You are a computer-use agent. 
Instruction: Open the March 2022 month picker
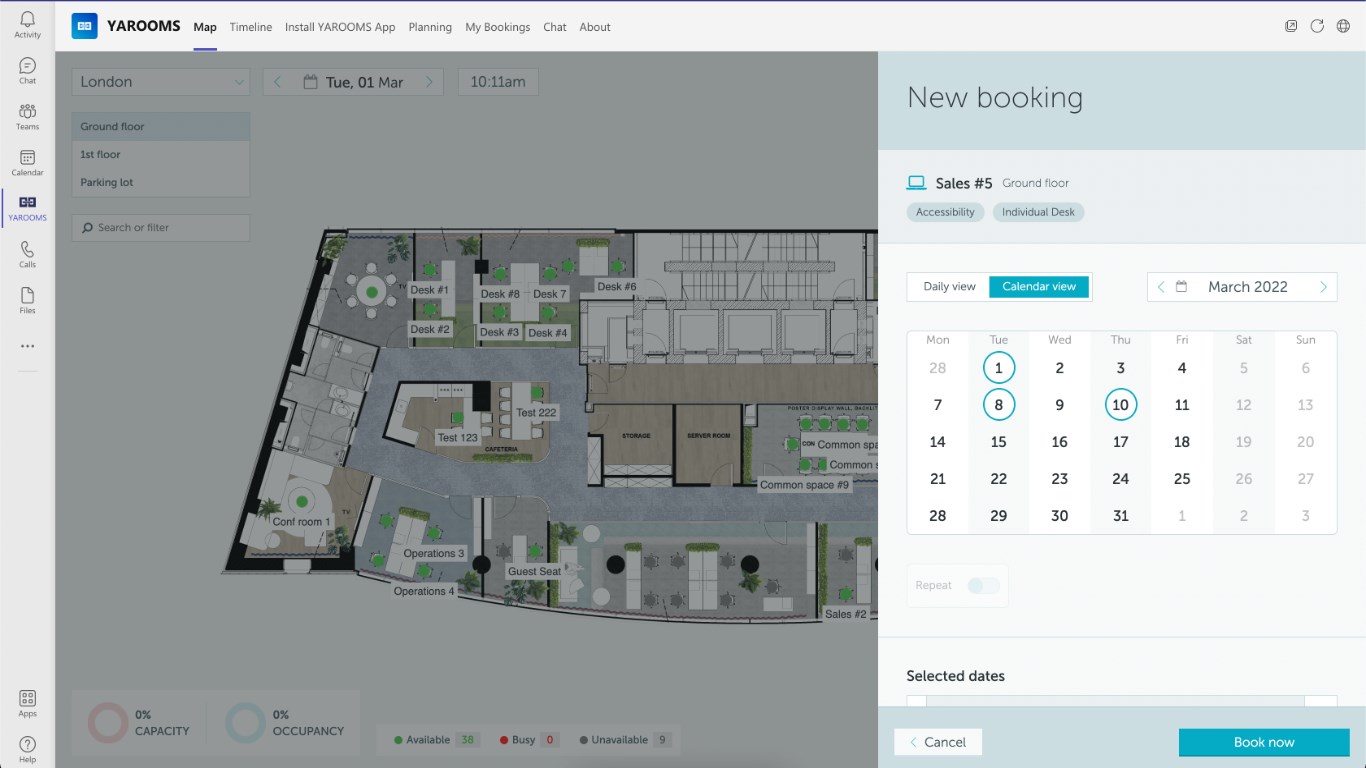1247,287
